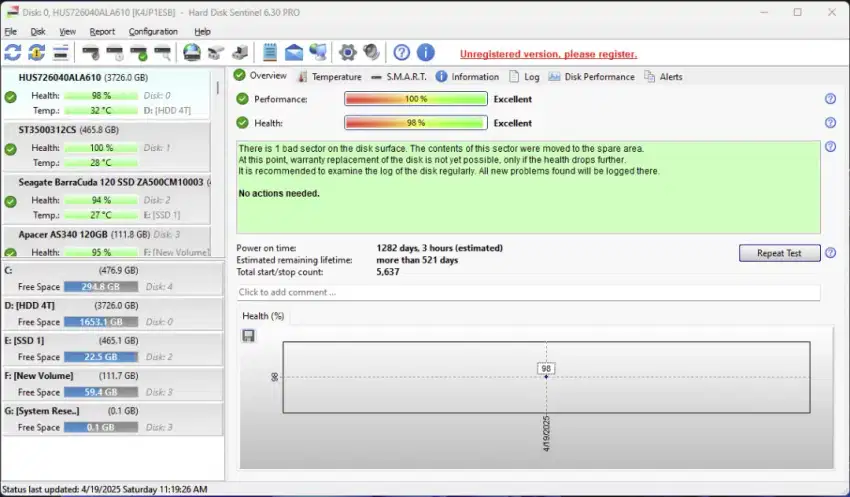Switch to the Information tab
Screen dimensions: 850x497
click(467, 76)
